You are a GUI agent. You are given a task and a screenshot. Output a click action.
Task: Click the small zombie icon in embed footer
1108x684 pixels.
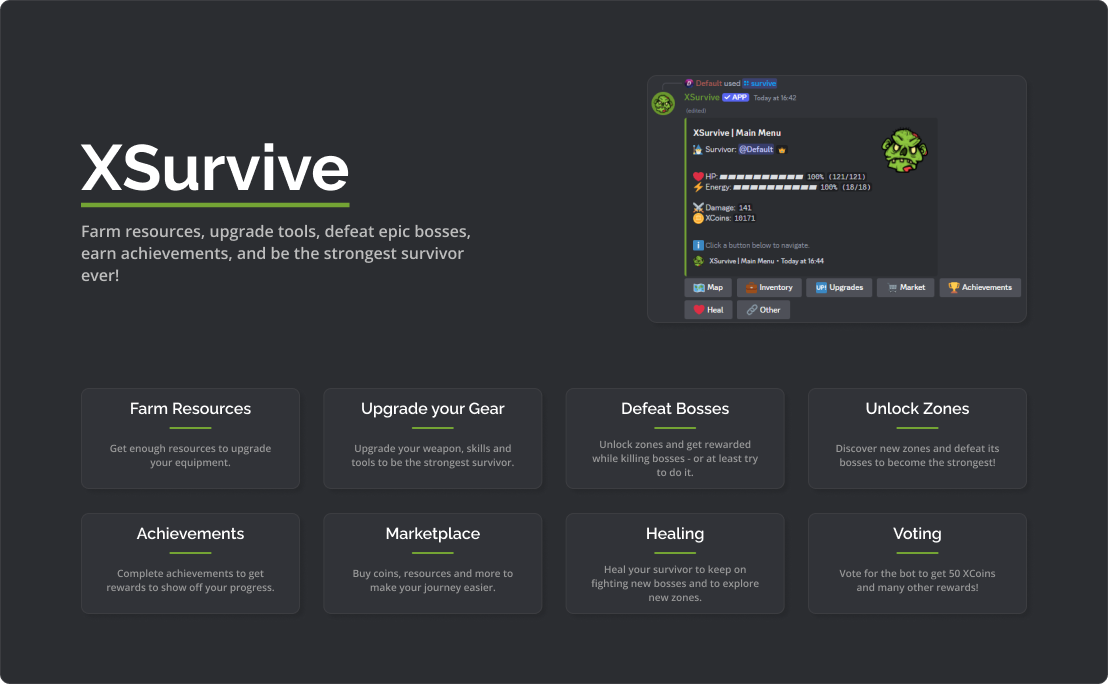[698, 261]
